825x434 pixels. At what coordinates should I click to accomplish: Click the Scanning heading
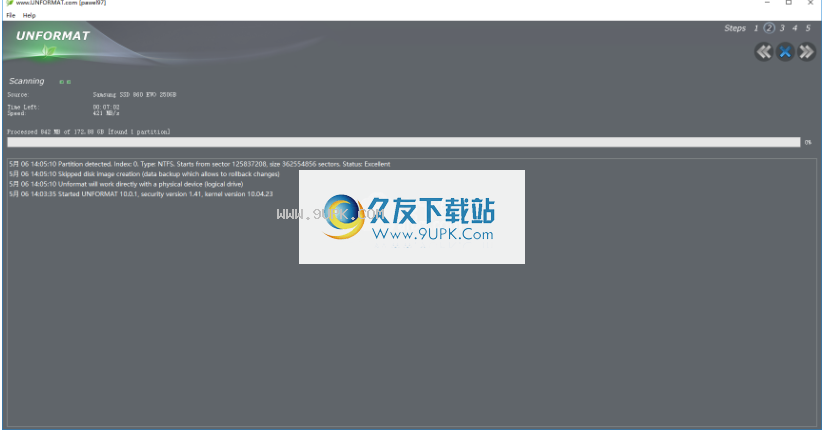pos(26,81)
